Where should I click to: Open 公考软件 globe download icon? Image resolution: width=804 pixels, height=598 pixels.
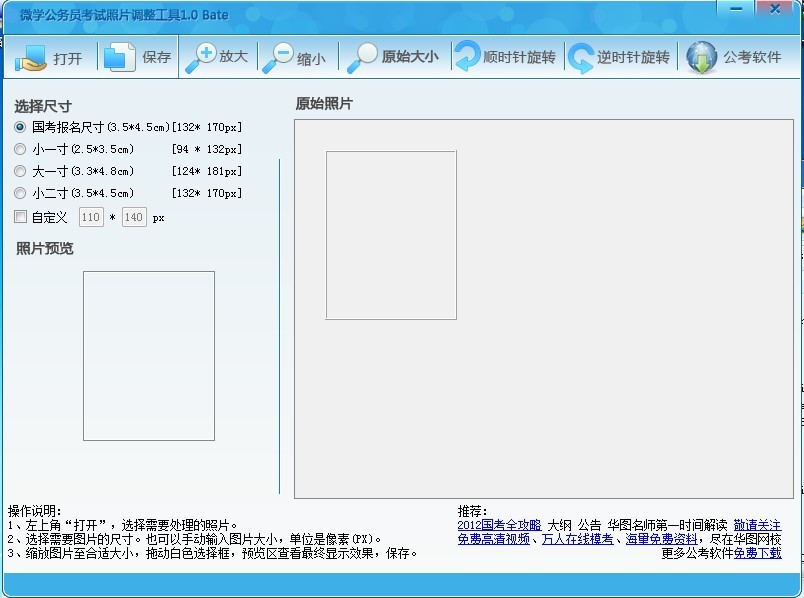click(x=701, y=57)
